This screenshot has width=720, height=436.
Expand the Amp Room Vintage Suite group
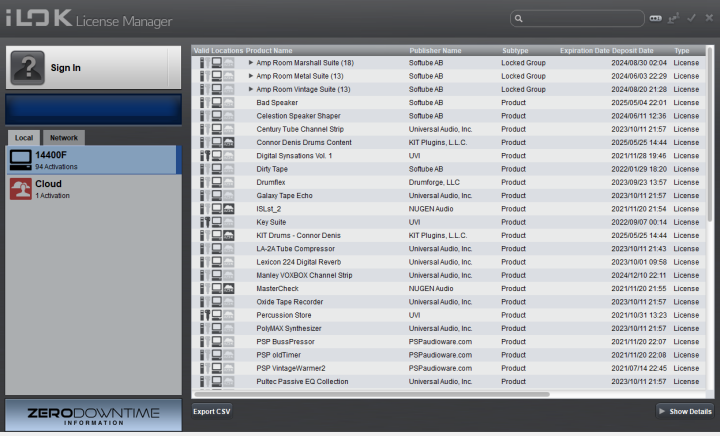[251, 89]
